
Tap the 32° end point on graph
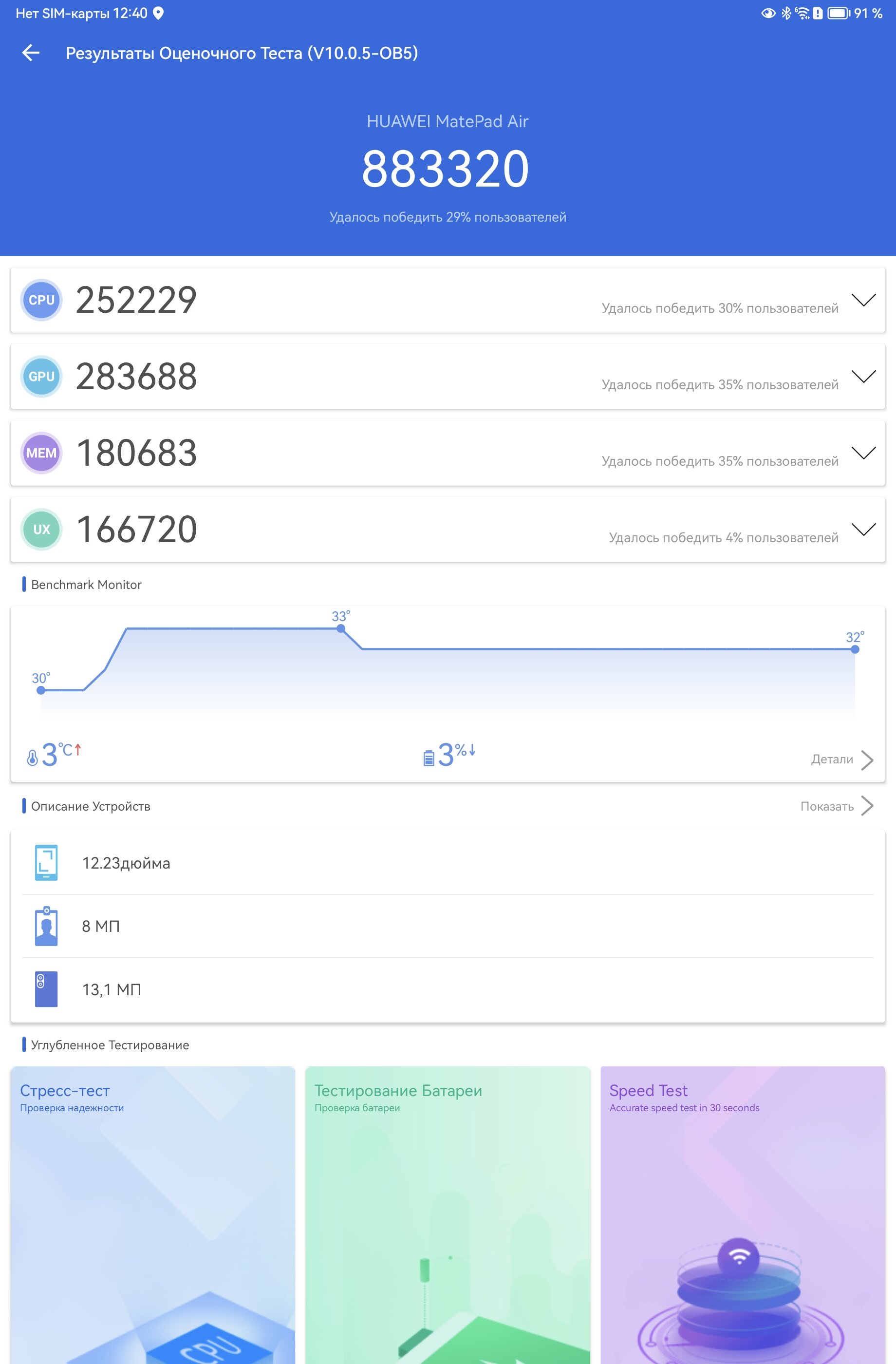[x=855, y=649]
